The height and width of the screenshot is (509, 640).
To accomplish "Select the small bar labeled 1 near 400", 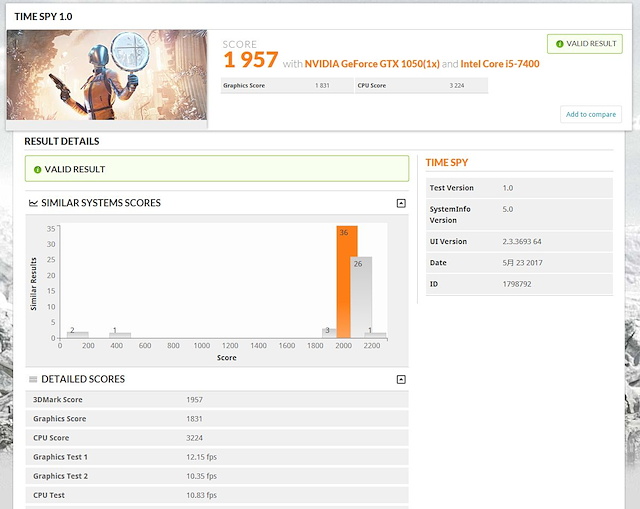I will [120, 335].
